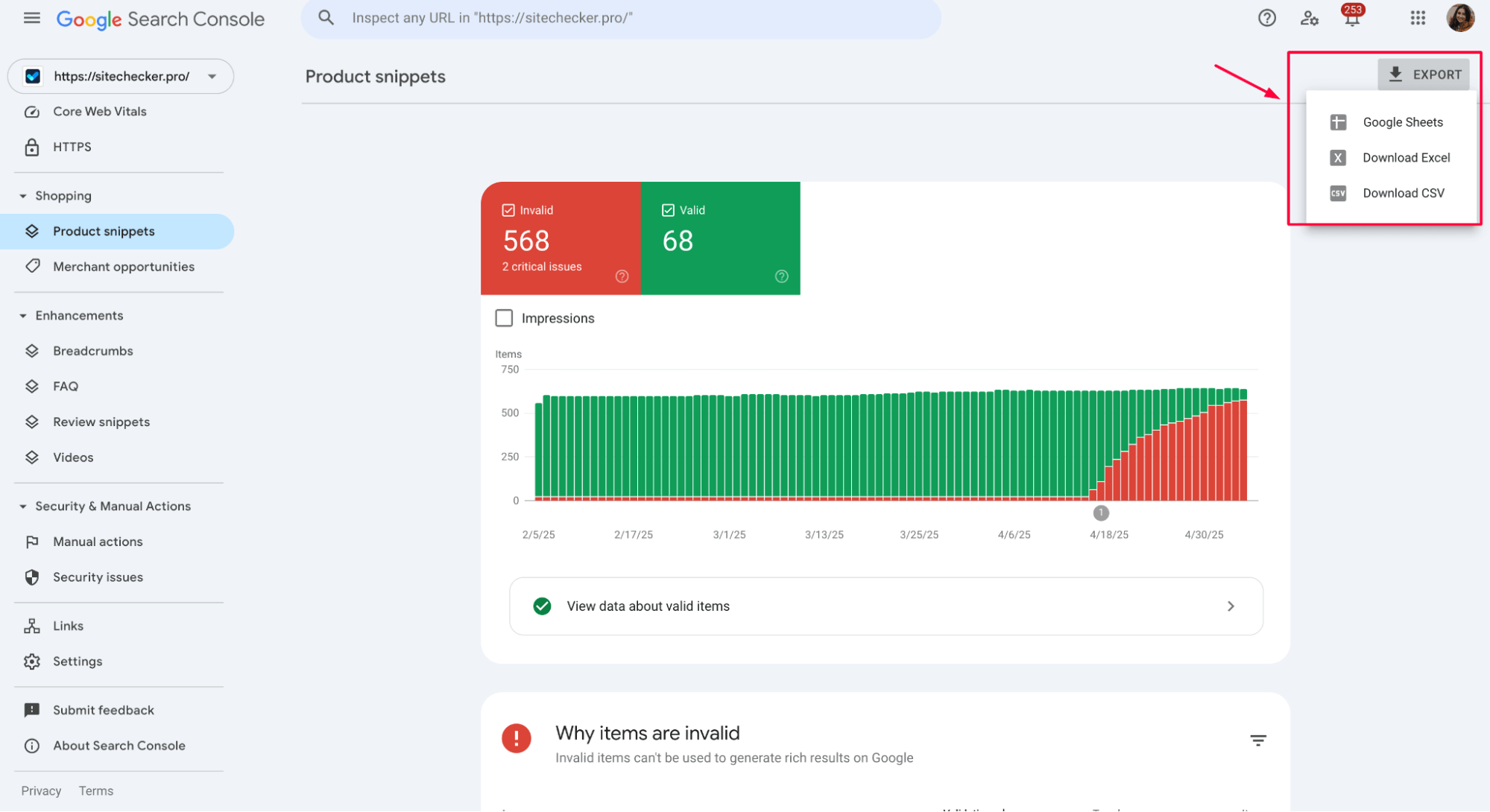The height and width of the screenshot is (812, 1490).
Task: Select the Invalid 568 red card
Action: [561, 238]
